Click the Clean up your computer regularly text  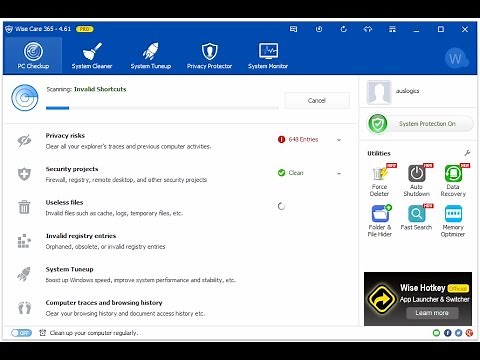coord(94,333)
